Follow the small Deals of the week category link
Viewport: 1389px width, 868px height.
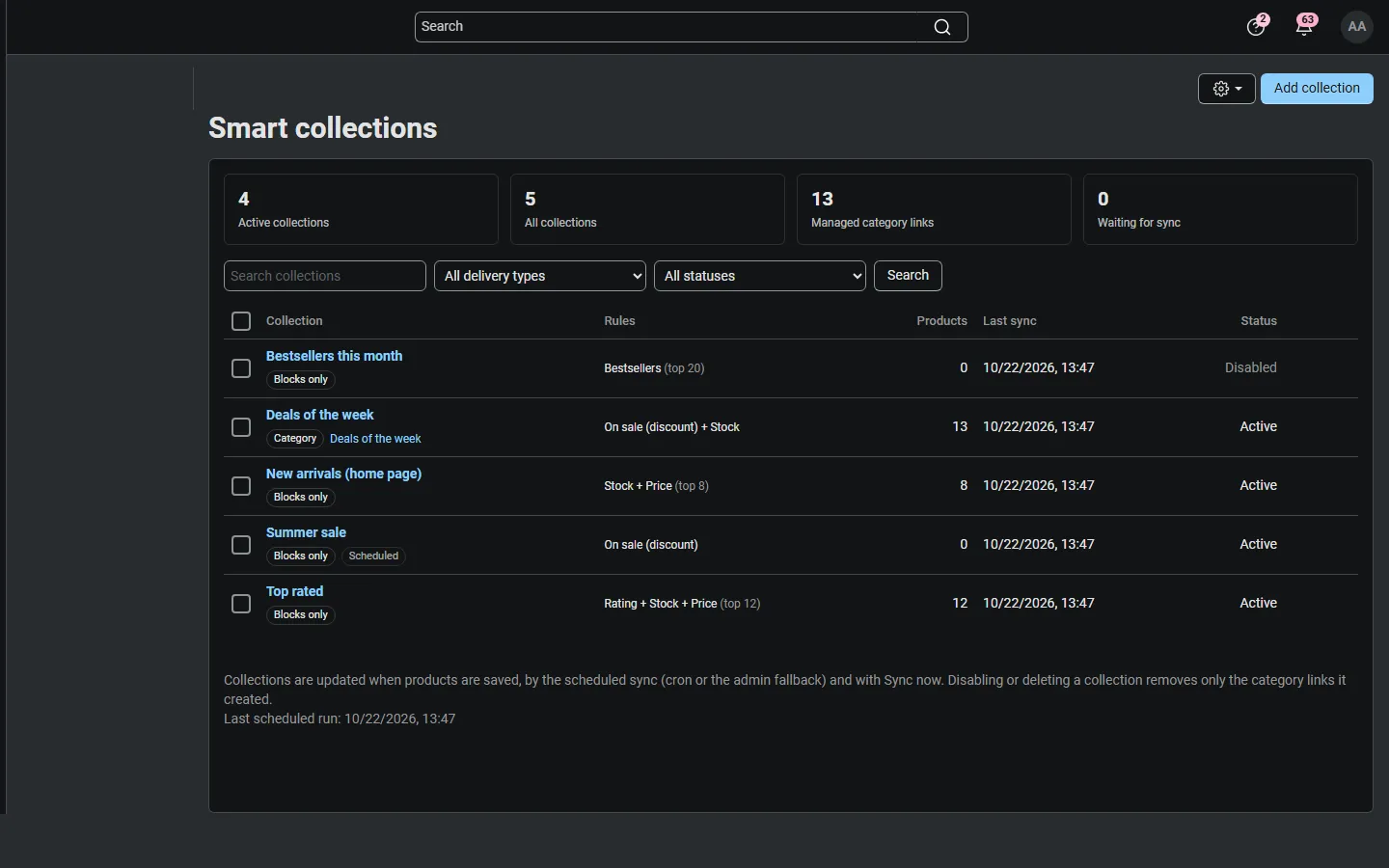tap(375, 439)
